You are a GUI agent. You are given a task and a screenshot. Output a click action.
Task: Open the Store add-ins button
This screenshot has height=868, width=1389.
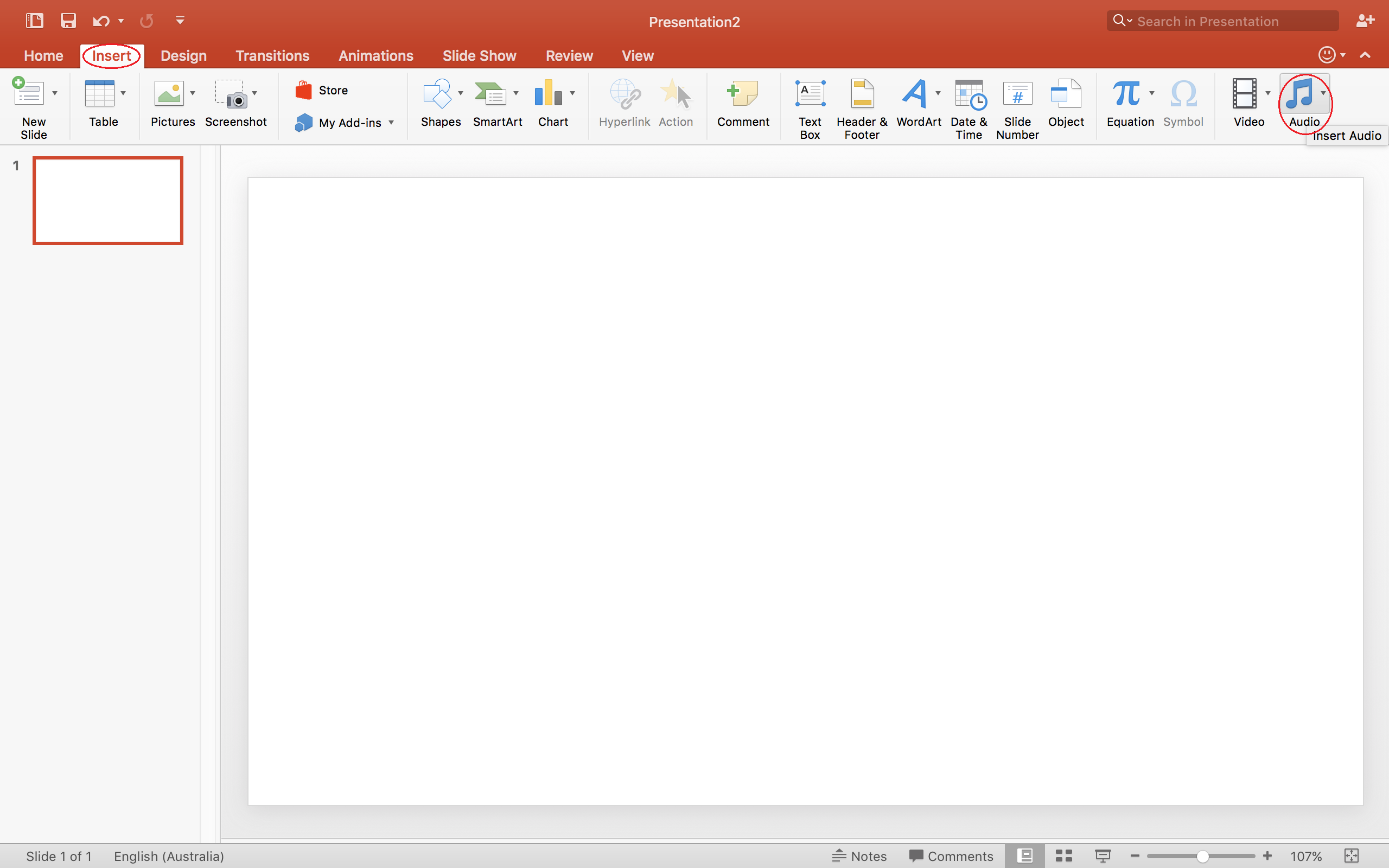coord(321,90)
